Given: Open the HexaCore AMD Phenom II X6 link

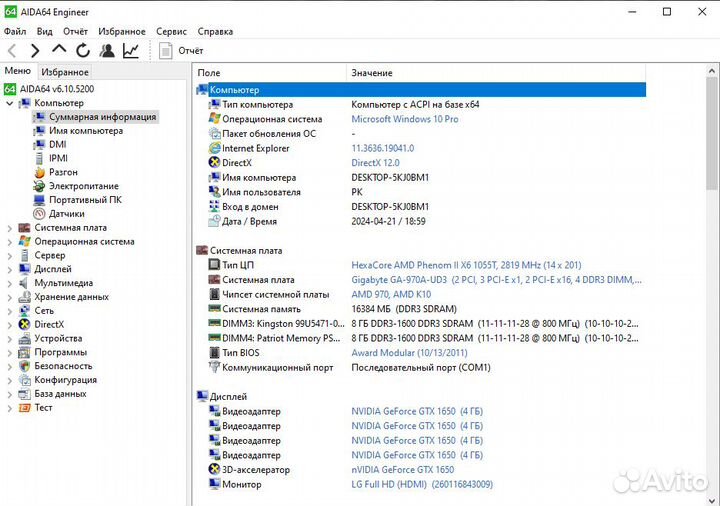Looking at the screenshot, I should [x=466, y=265].
